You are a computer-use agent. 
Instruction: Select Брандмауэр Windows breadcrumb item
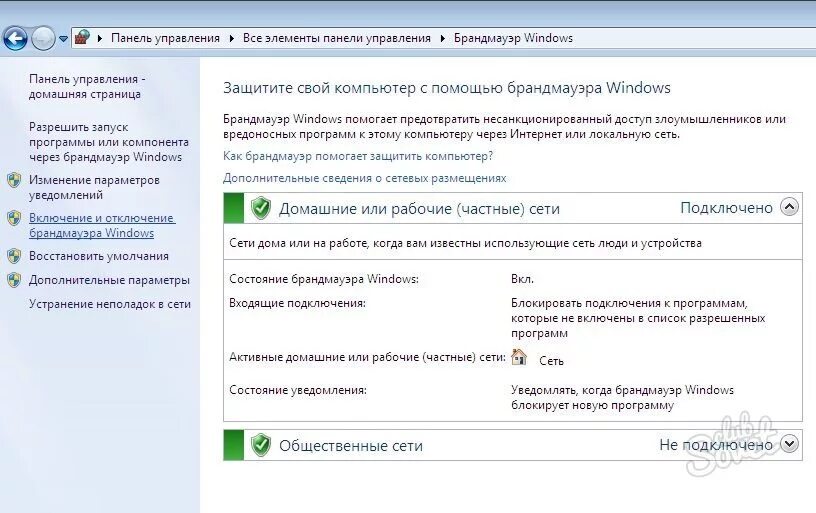point(513,38)
